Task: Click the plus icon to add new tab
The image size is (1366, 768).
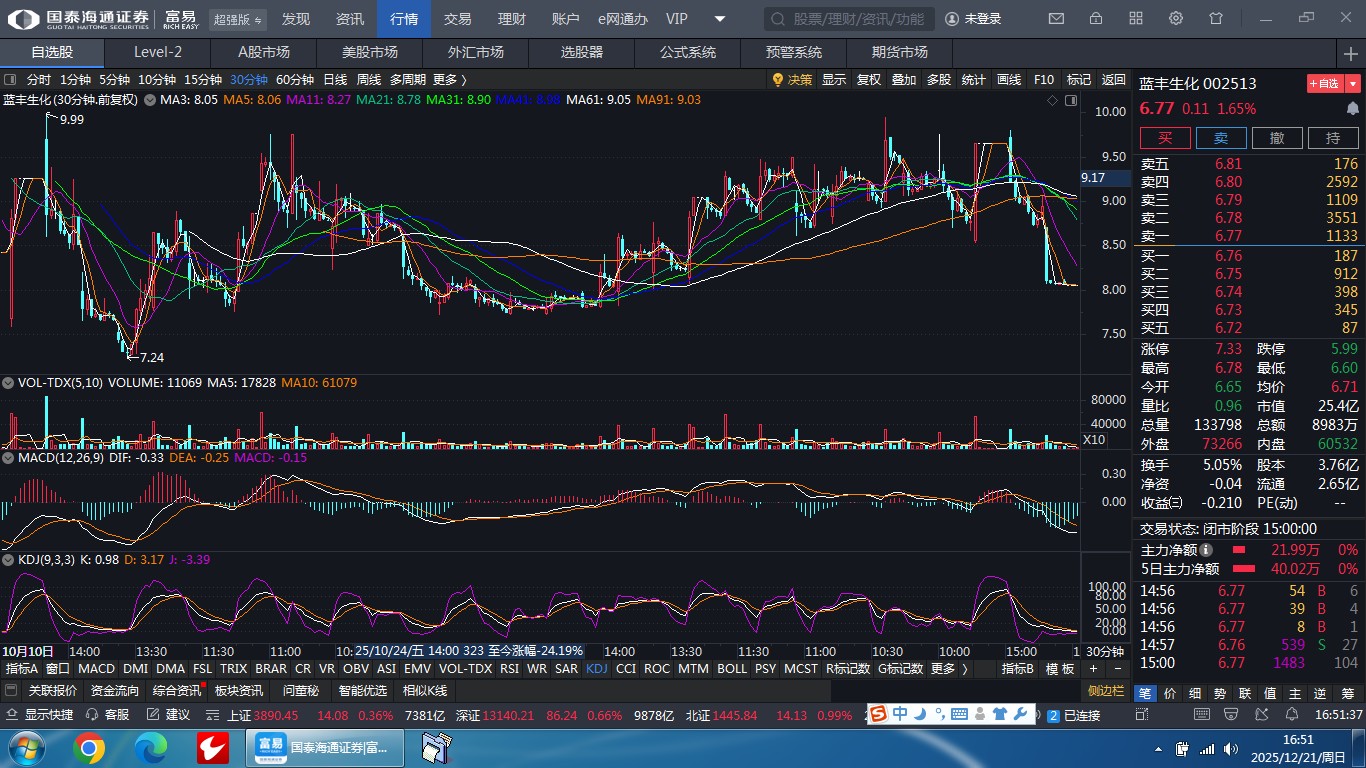Action: click(x=1351, y=53)
